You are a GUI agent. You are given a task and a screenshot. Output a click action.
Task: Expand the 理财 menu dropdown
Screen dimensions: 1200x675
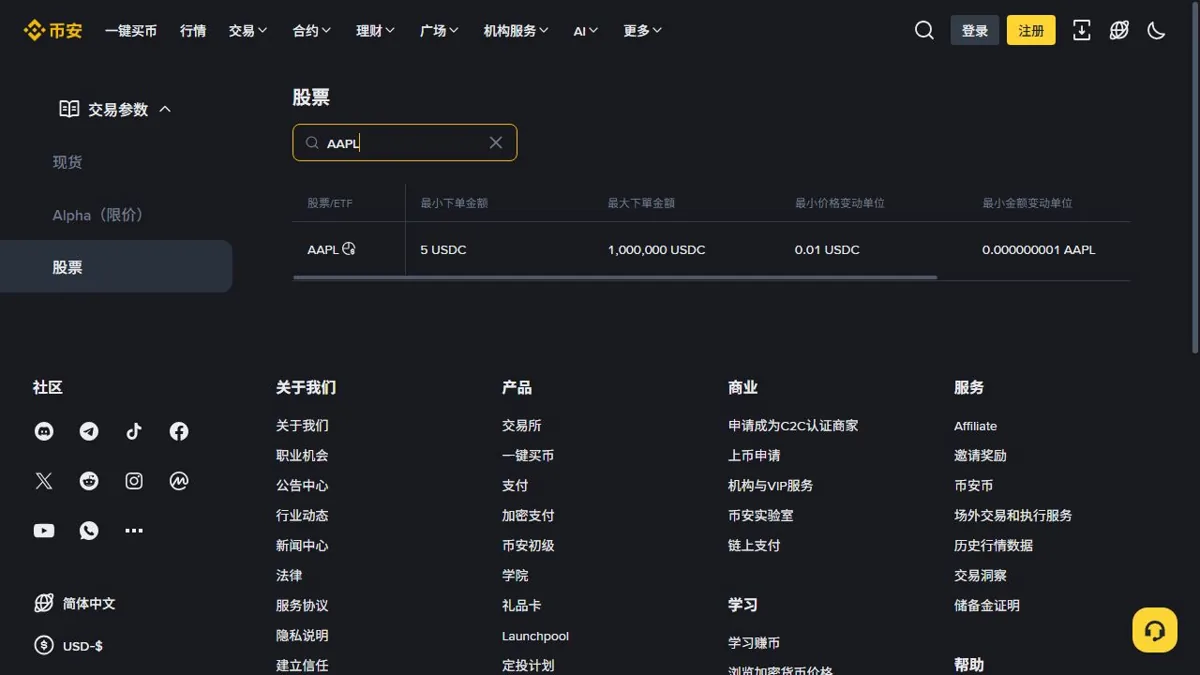[x=375, y=31]
